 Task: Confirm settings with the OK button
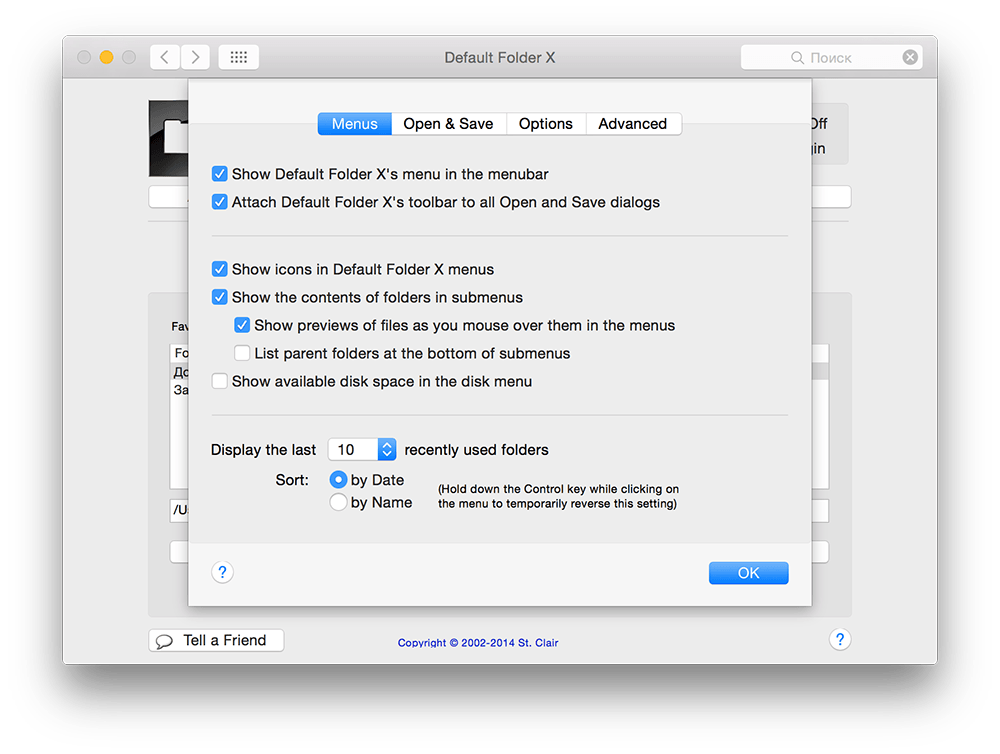(x=749, y=573)
